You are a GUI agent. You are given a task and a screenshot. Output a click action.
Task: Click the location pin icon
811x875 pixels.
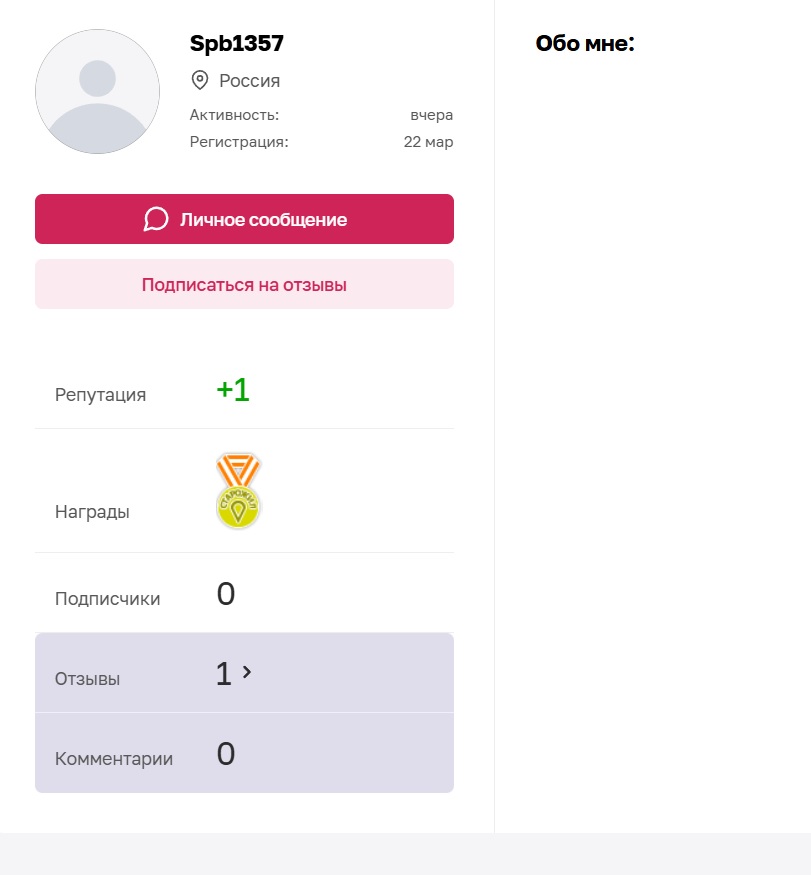pos(200,80)
